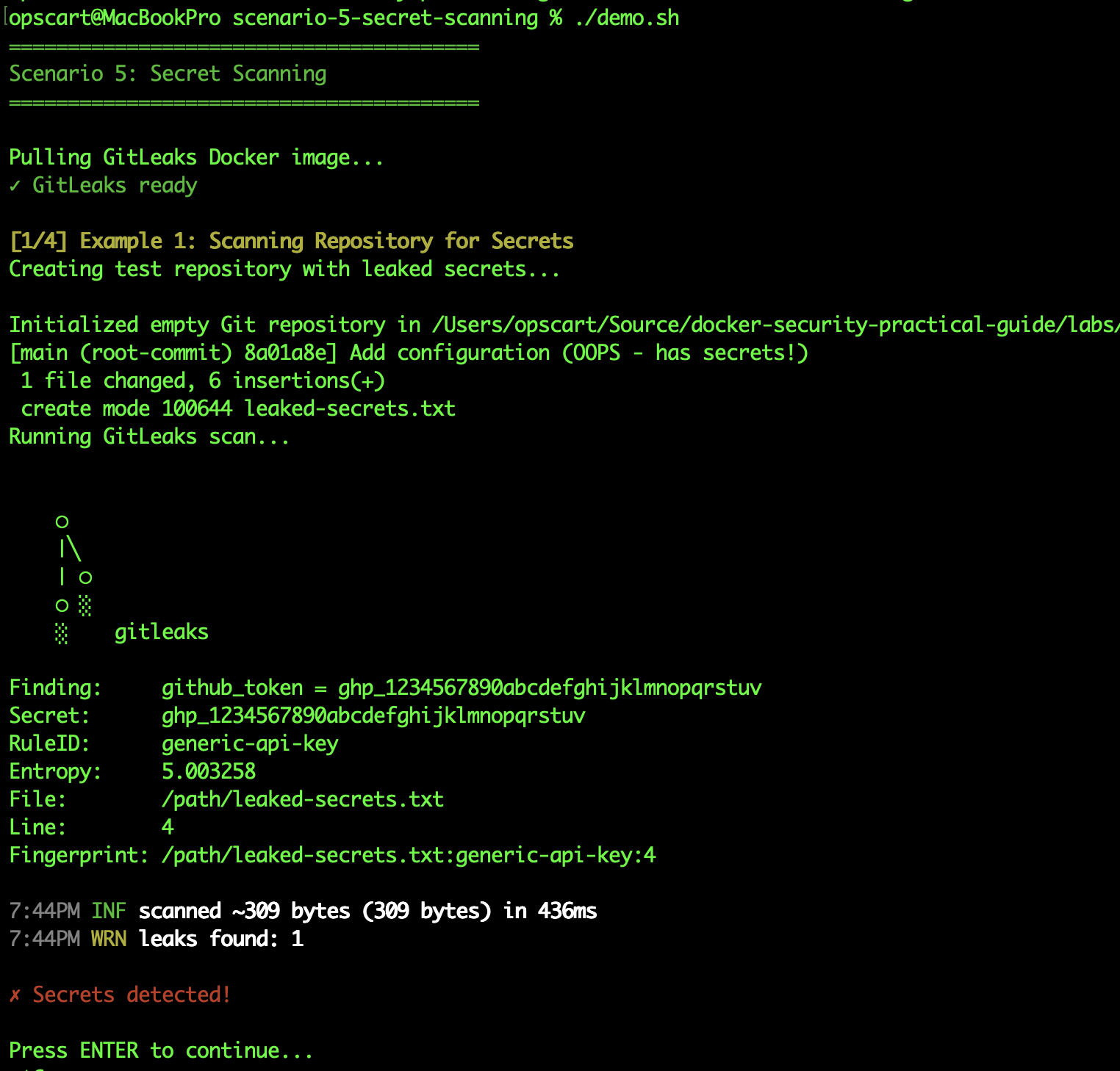
Task: Click the 'leaks found: 1' message
Action: click(220, 939)
